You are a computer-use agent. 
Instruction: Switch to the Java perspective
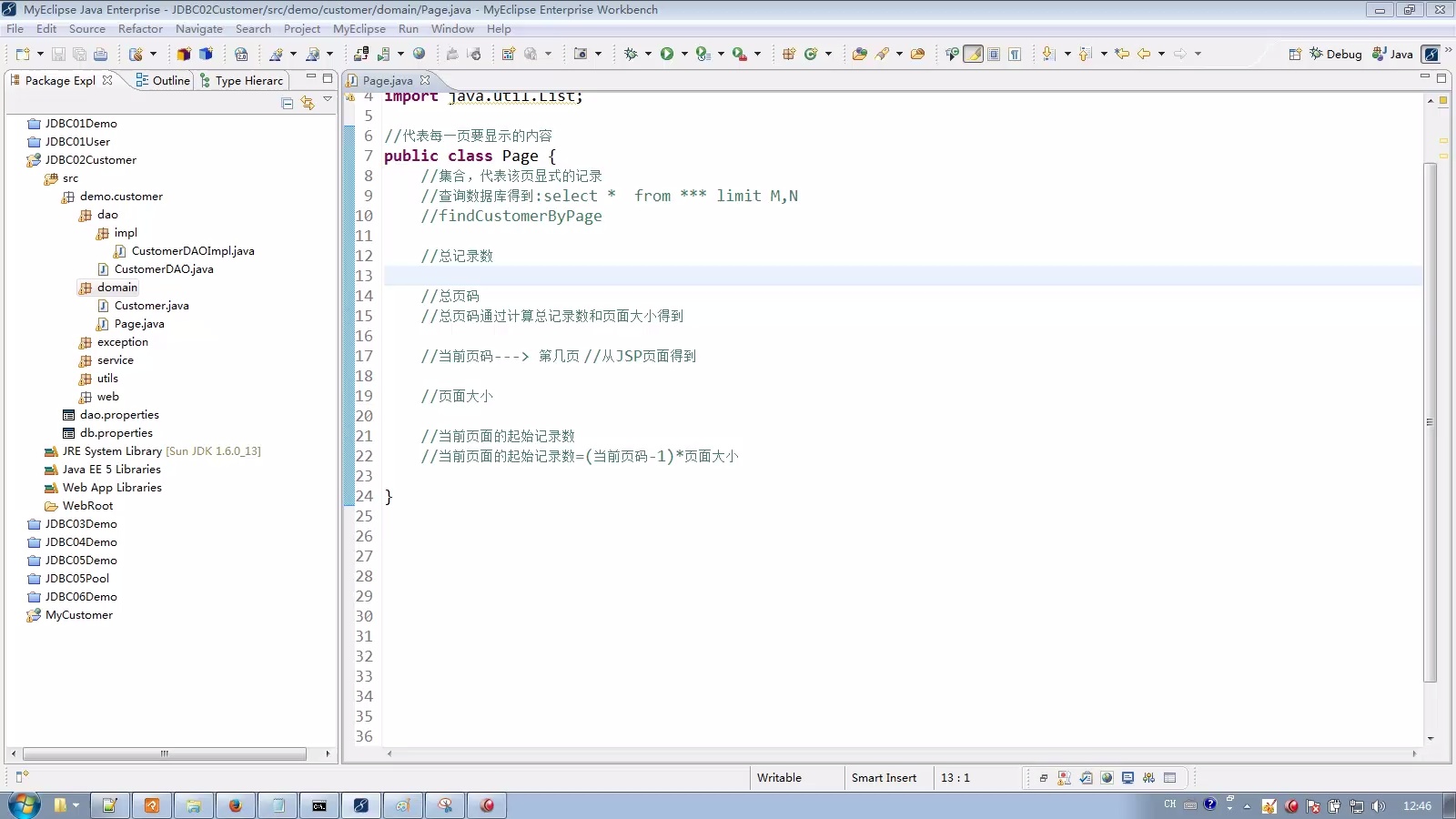1391,54
